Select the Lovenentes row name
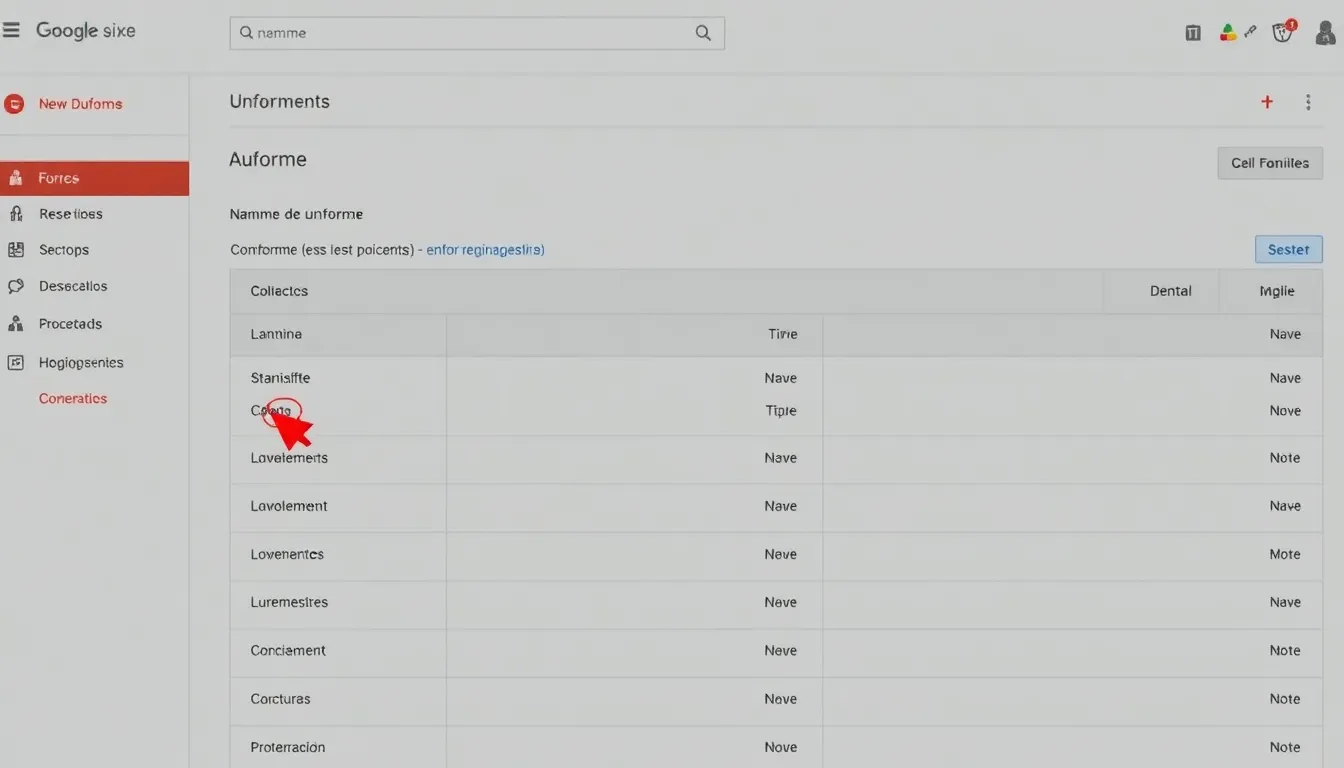The height and width of the screenshot is (768, 1344). pyautogui.click(x=287, y=555)
